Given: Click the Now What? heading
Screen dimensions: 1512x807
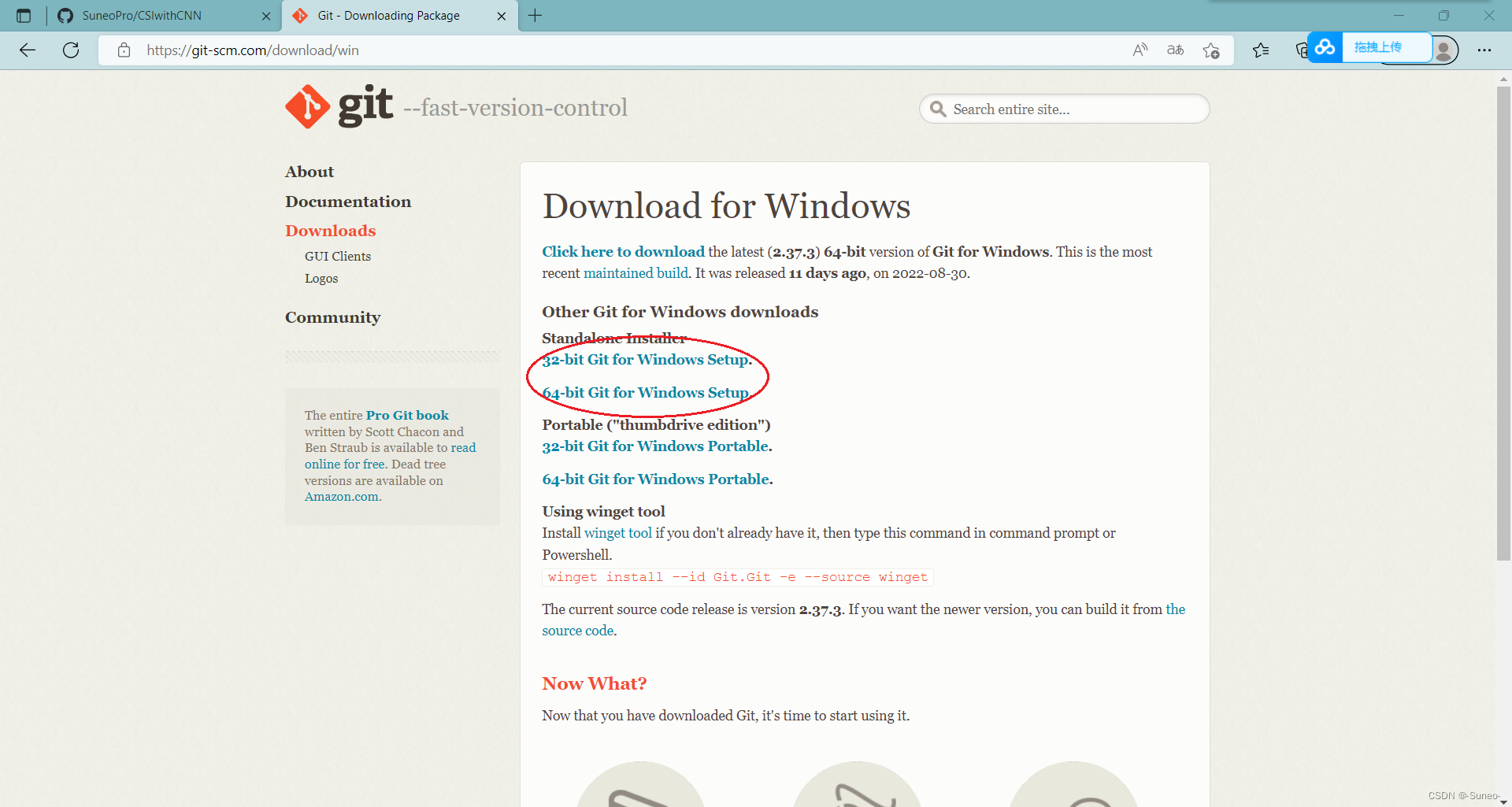Looking at the screenshot, I should coord(595,683).
